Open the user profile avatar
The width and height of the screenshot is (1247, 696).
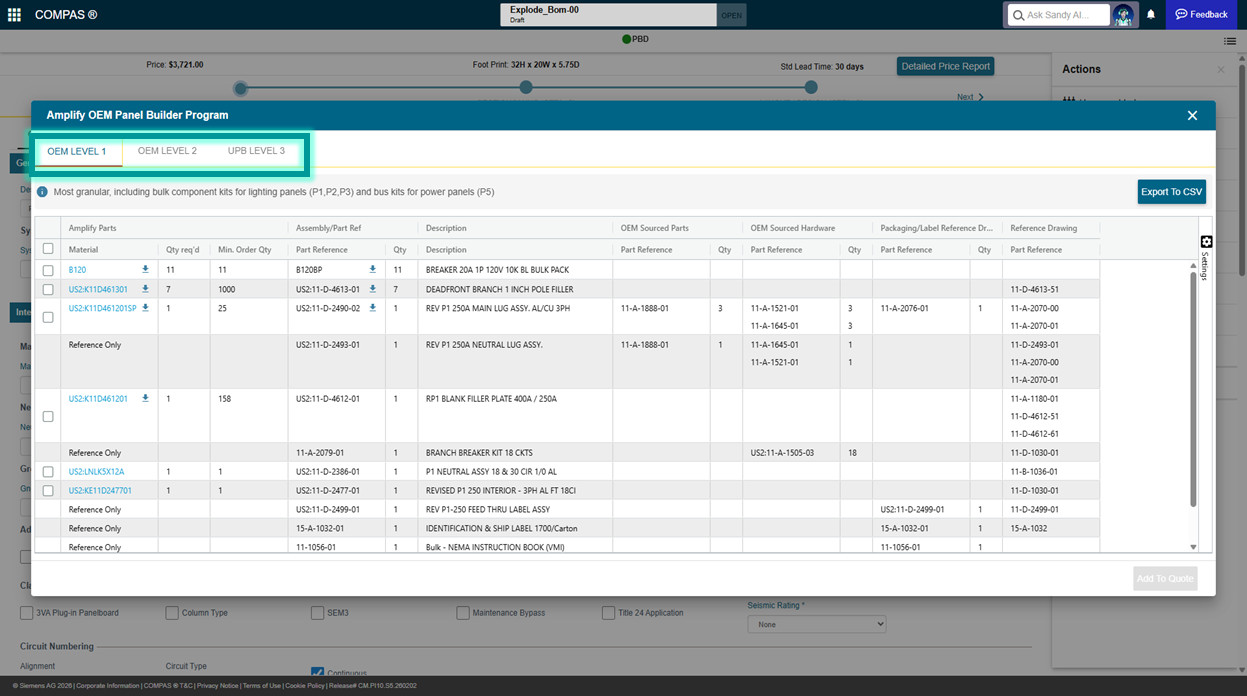pyautogui.click(x=1123, y=15)
